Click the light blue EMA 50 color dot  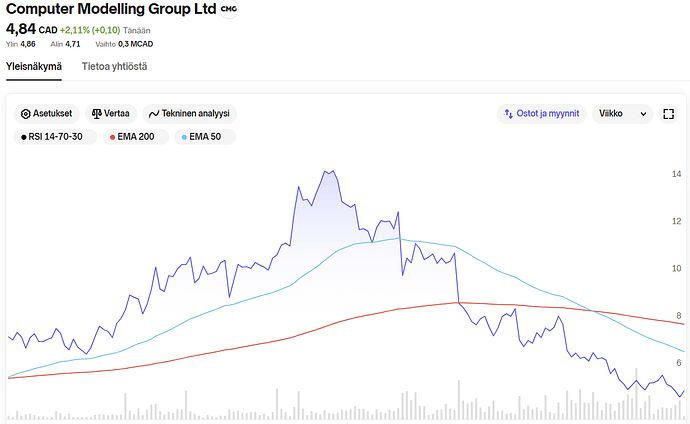tap(184, 137)
